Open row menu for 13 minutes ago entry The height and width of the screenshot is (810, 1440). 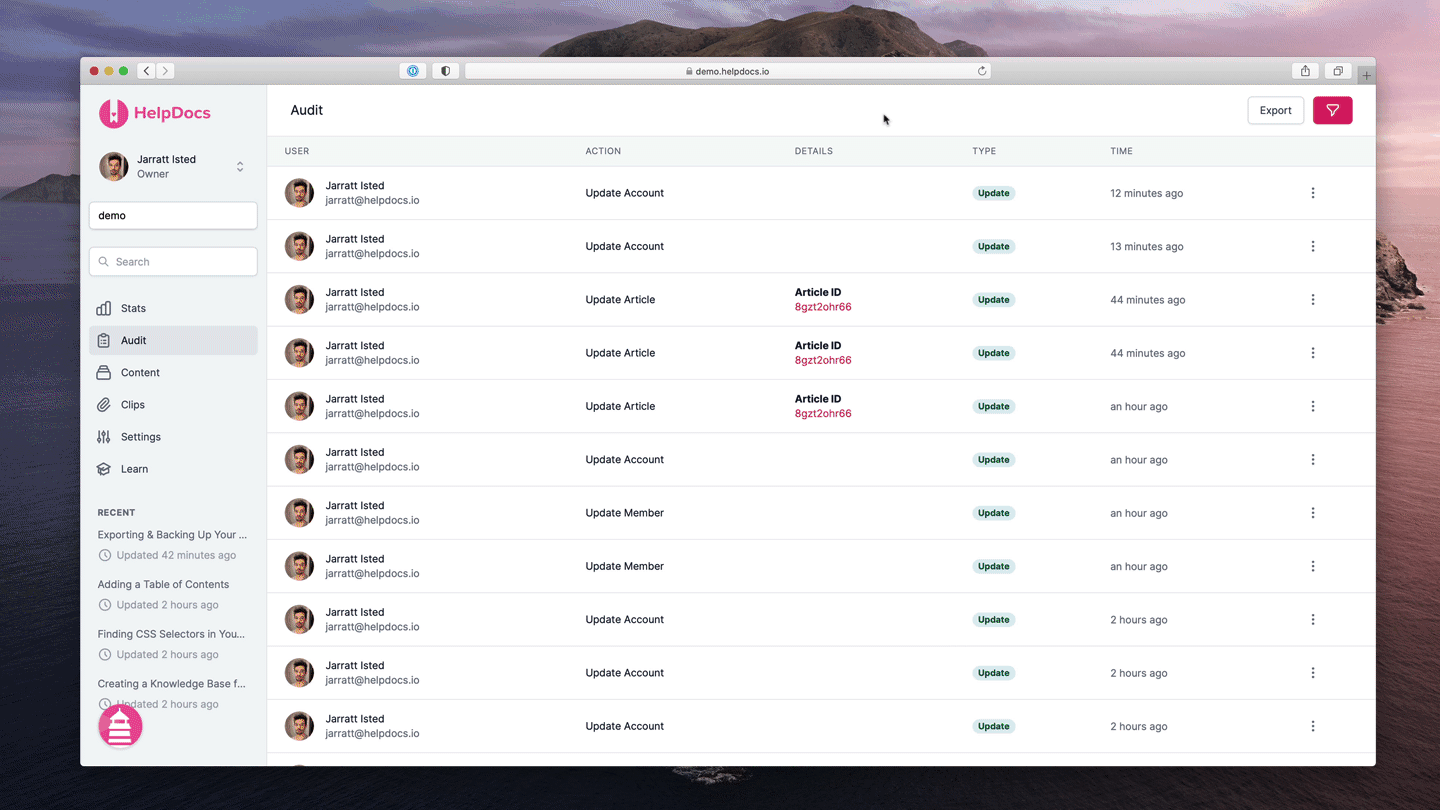(1313, 246)
